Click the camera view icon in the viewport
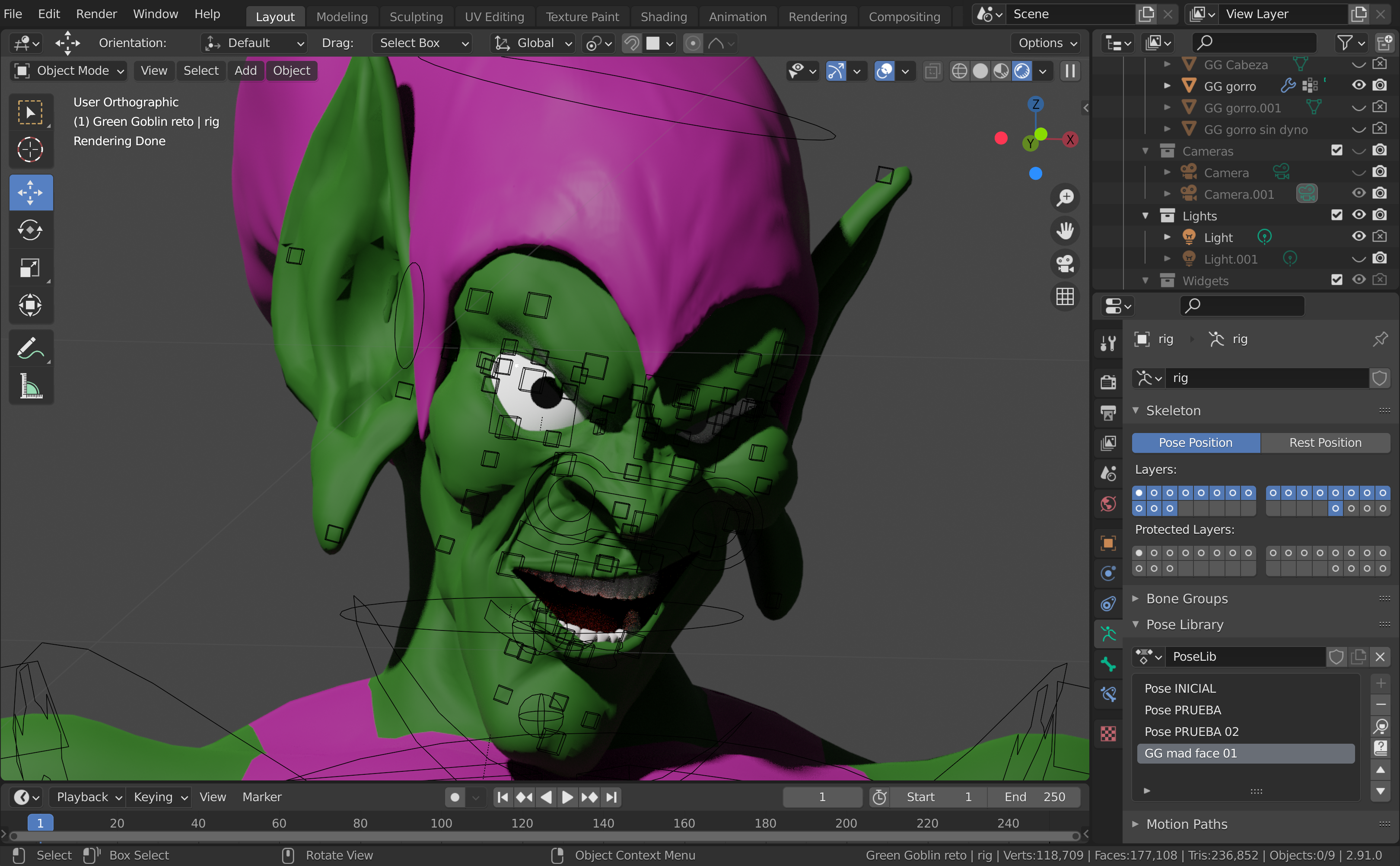The width and height of the screenshot is (1400, 866). pyautogui.click(x=1064, y=264)
